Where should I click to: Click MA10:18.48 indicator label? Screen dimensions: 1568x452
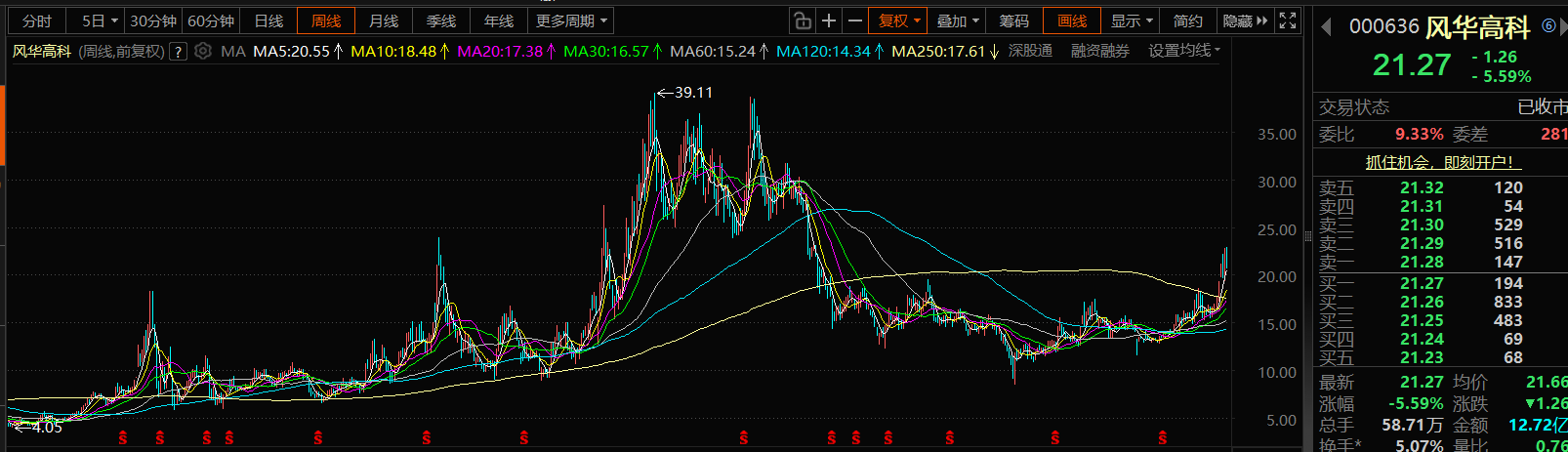click(x=399, y=51)
